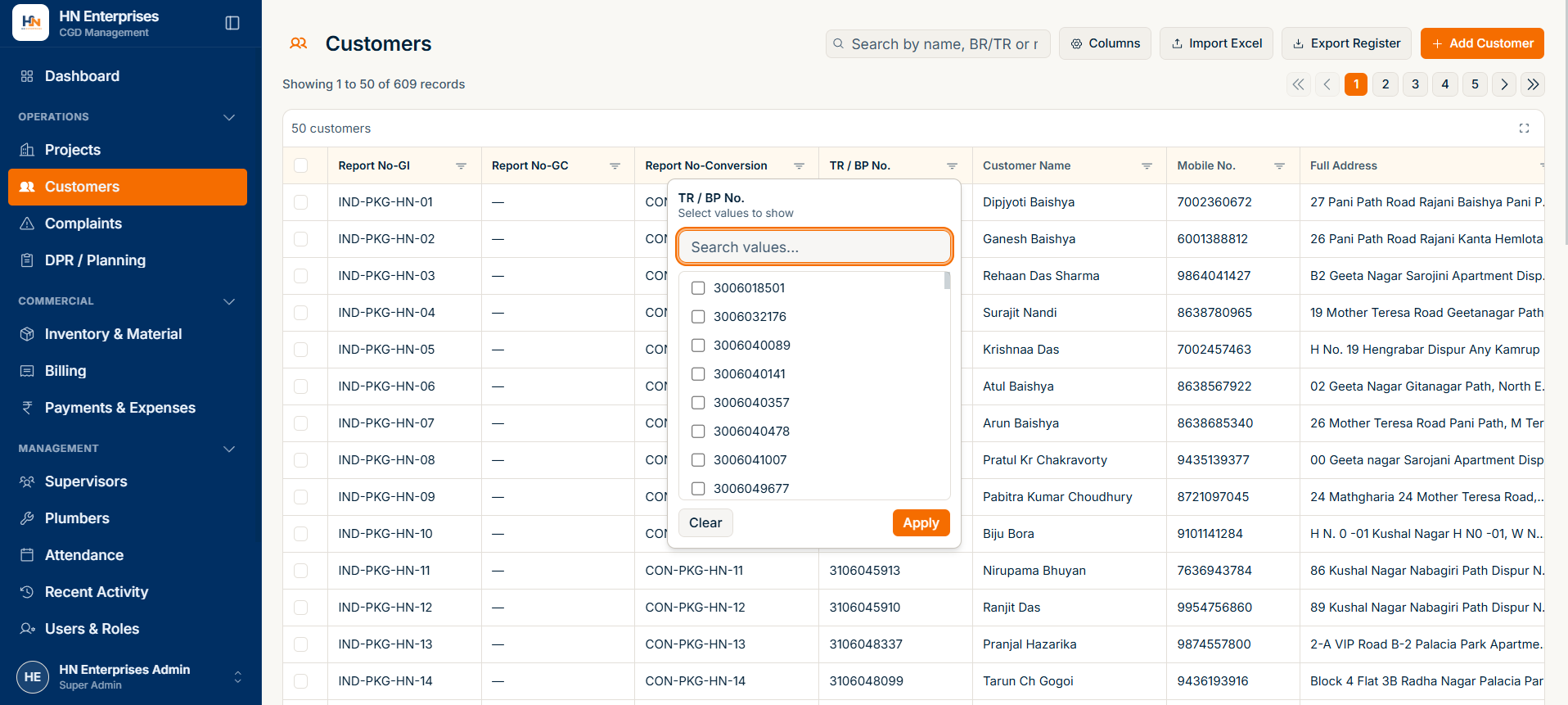This screenshot has height=705, width=1568.
Task: Click the Import Excel button
Action: tap(1216, 43)
